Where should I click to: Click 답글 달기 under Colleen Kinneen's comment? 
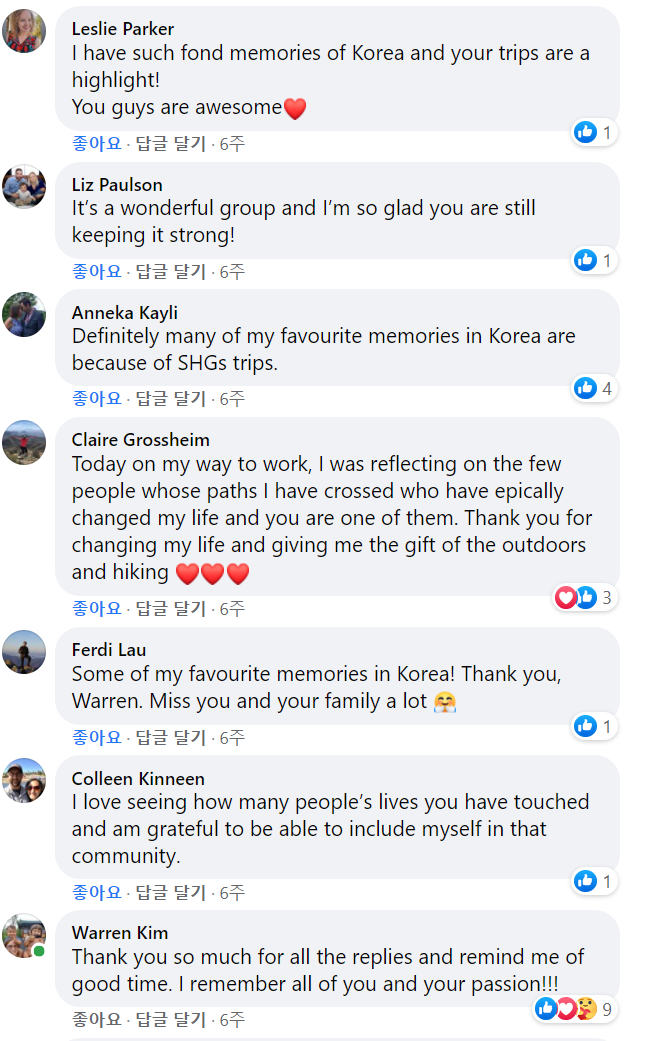click(170, 892)
